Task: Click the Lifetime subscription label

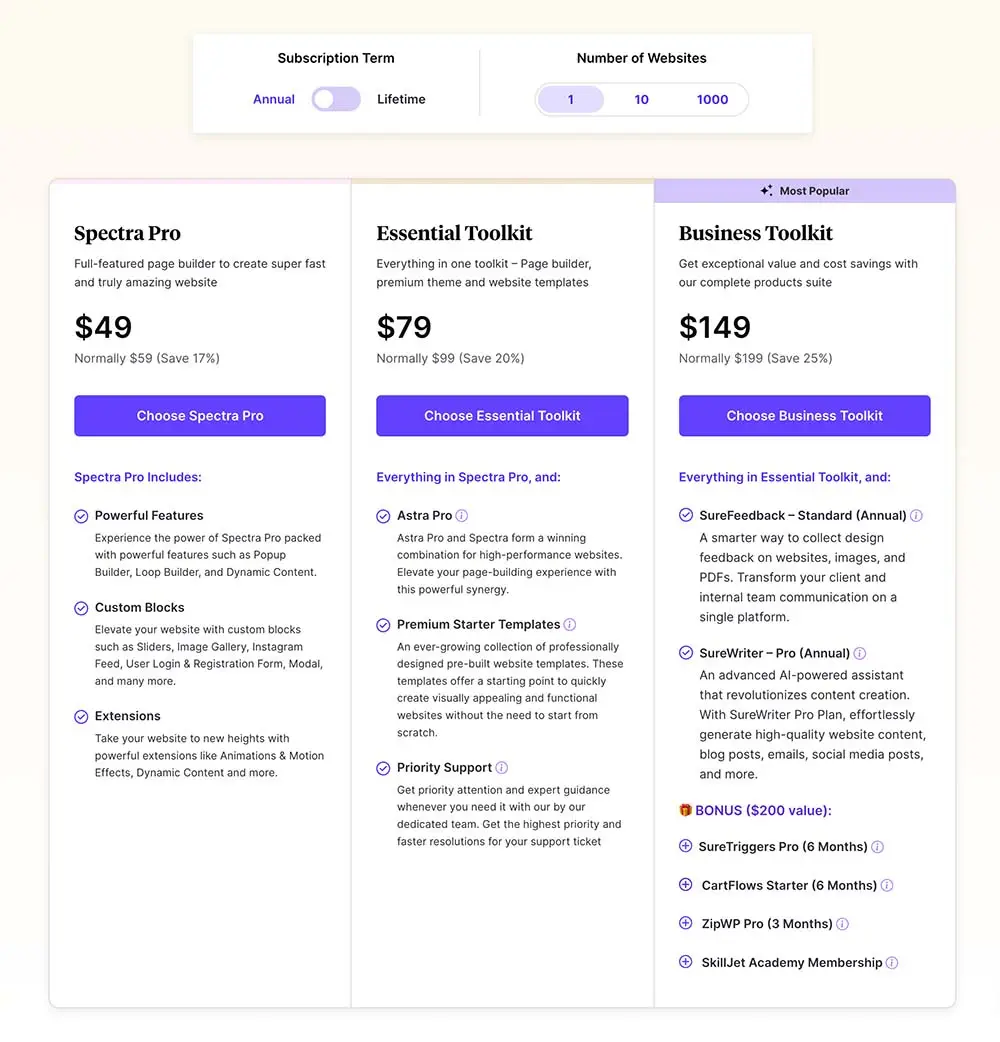Action: pos(401,99)
